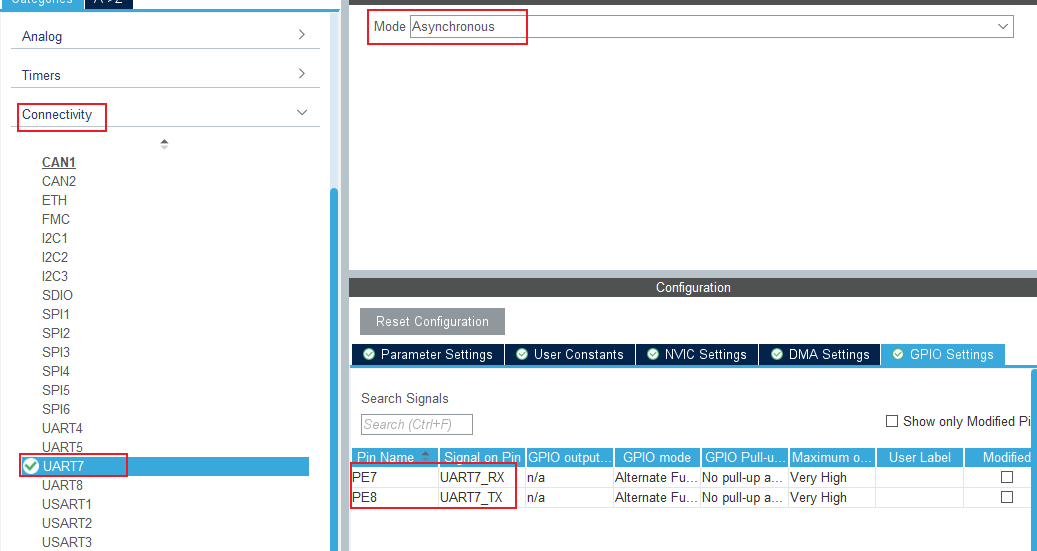Select UART5 peripheral
The width and height of the screenshot is (1037, 551).
click(62, 447)
